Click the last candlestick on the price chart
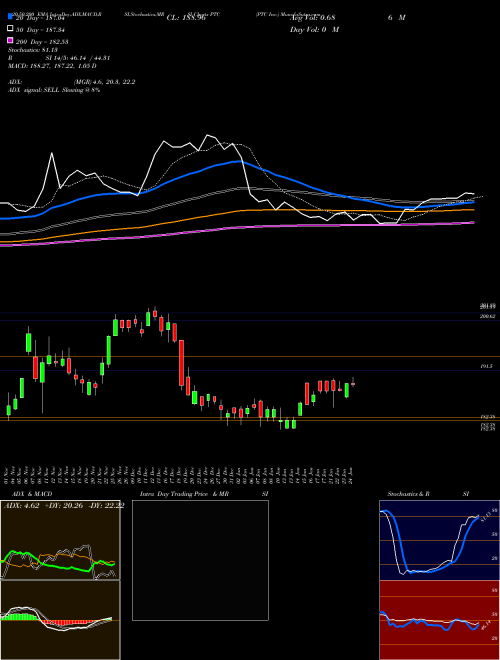This screenshot has width=500, height=660. tap(353, 383)
